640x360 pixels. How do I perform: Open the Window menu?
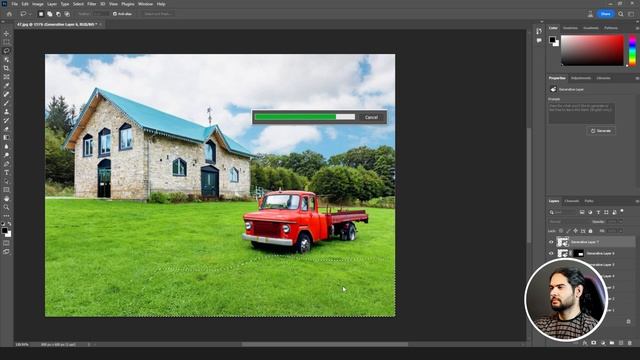pos(145,4)
